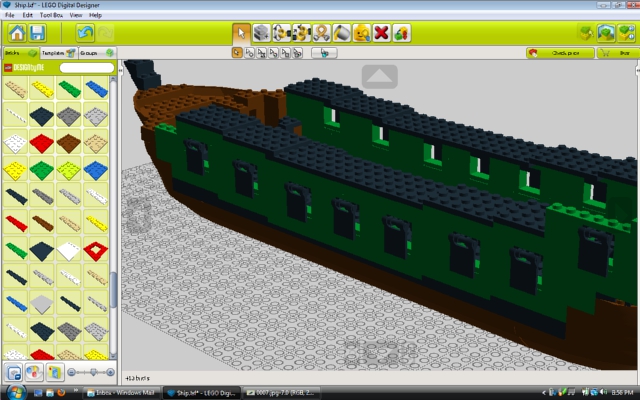Use the Hide tool minifigure head icon

pos(361,33)
